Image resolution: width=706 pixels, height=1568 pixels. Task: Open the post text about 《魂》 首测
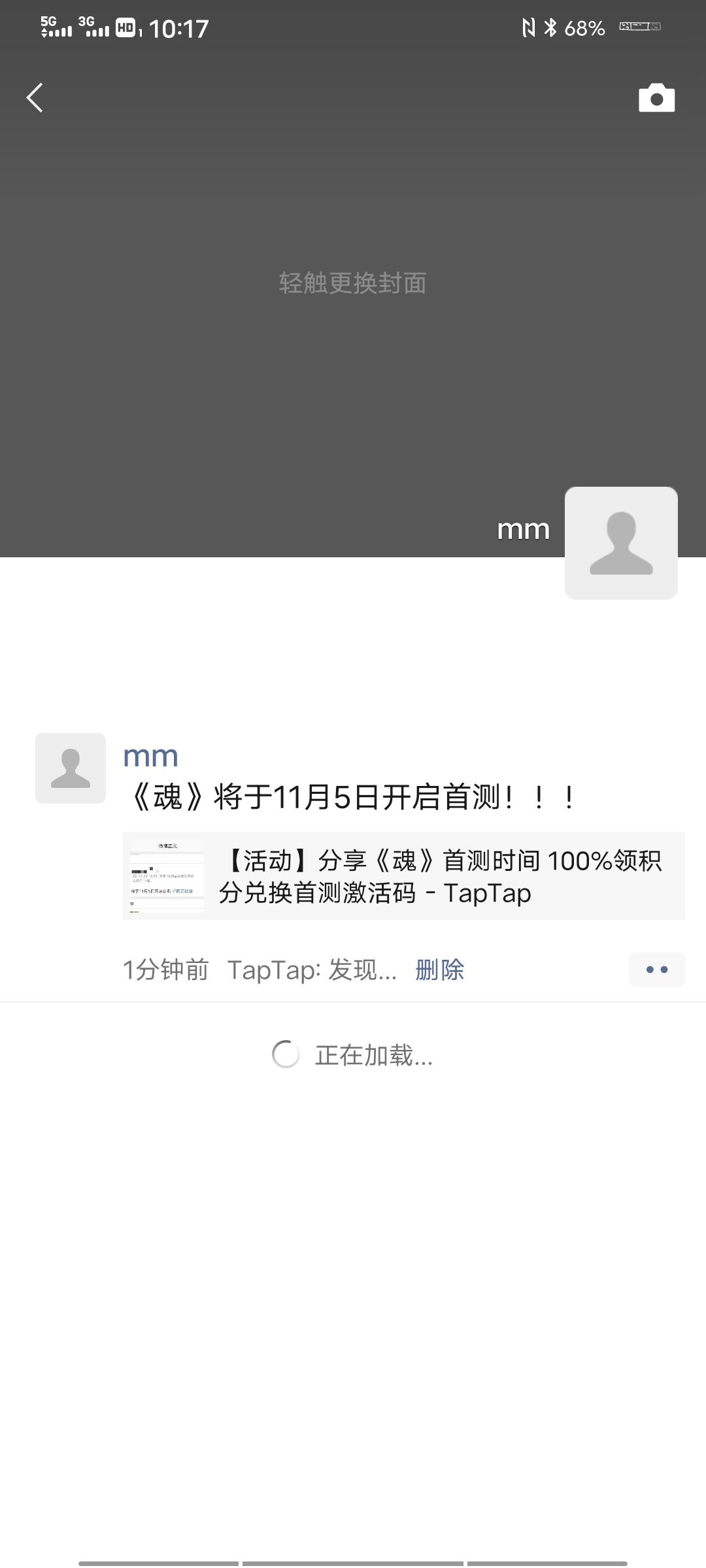(x=351, y=798)
